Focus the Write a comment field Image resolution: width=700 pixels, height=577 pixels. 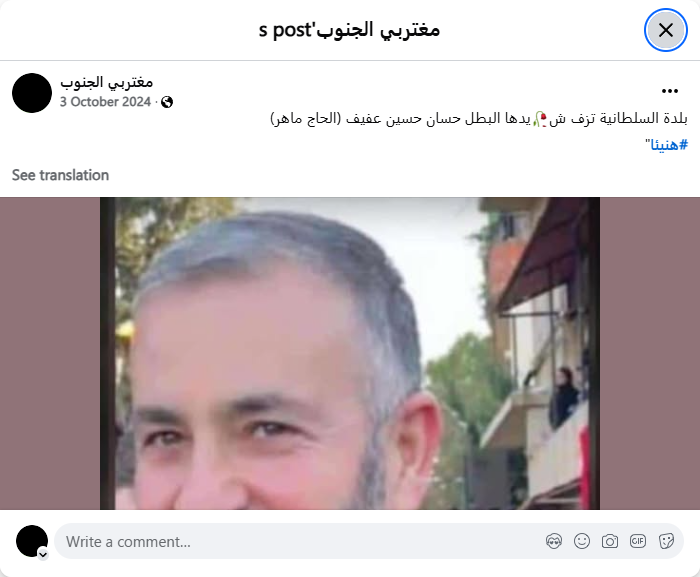click(x=304, y=541)
